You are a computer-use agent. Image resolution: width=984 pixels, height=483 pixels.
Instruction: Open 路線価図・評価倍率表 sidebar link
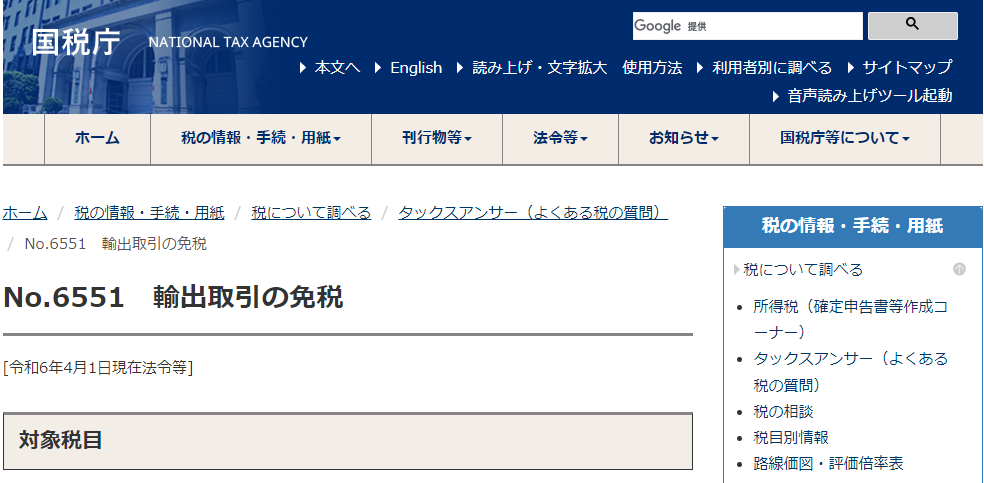[828, 464]
